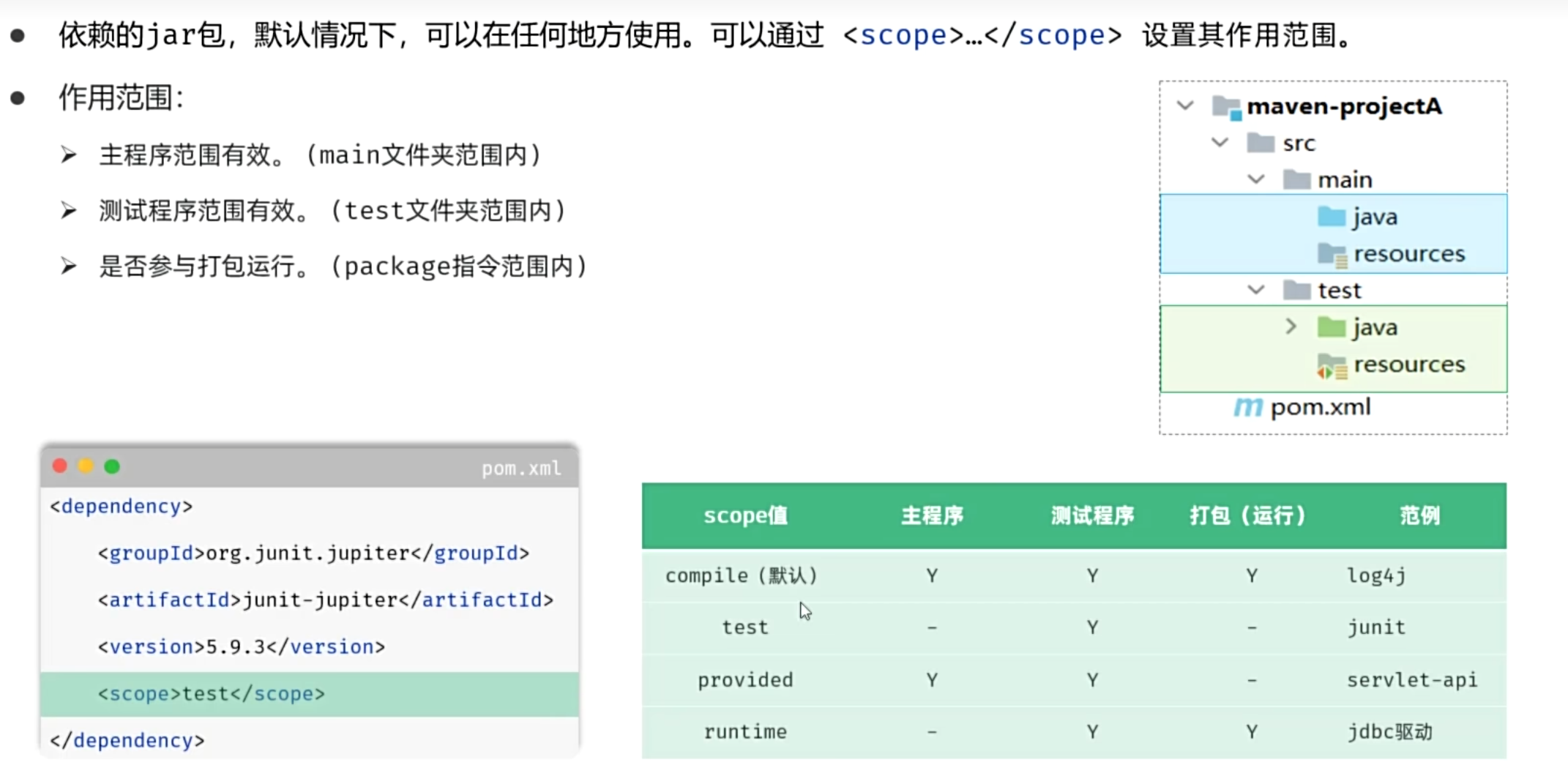Click the red close dot on pom.xml window
Viewport: 1568px width, 776px height.
click(x=60, y=466)
